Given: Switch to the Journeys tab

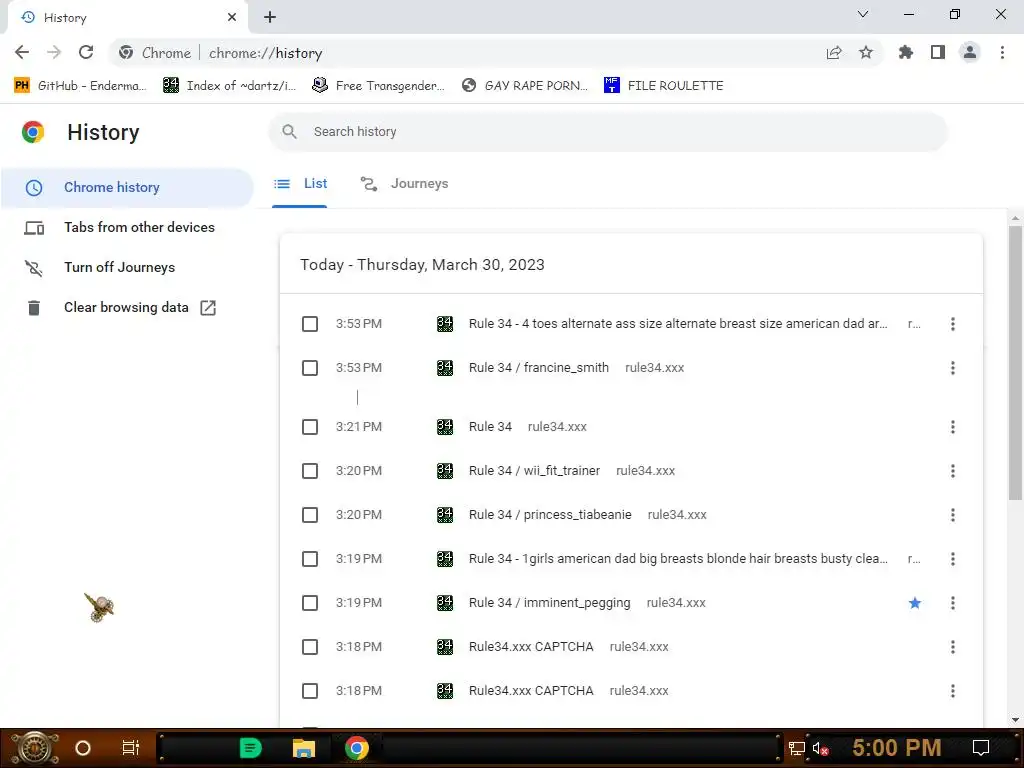Looking at the screenshot, I should [405, 184].
